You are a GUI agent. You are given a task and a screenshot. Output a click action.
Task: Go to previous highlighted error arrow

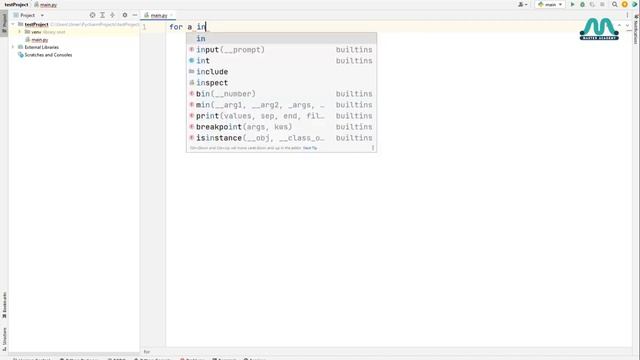coord(620,25)
